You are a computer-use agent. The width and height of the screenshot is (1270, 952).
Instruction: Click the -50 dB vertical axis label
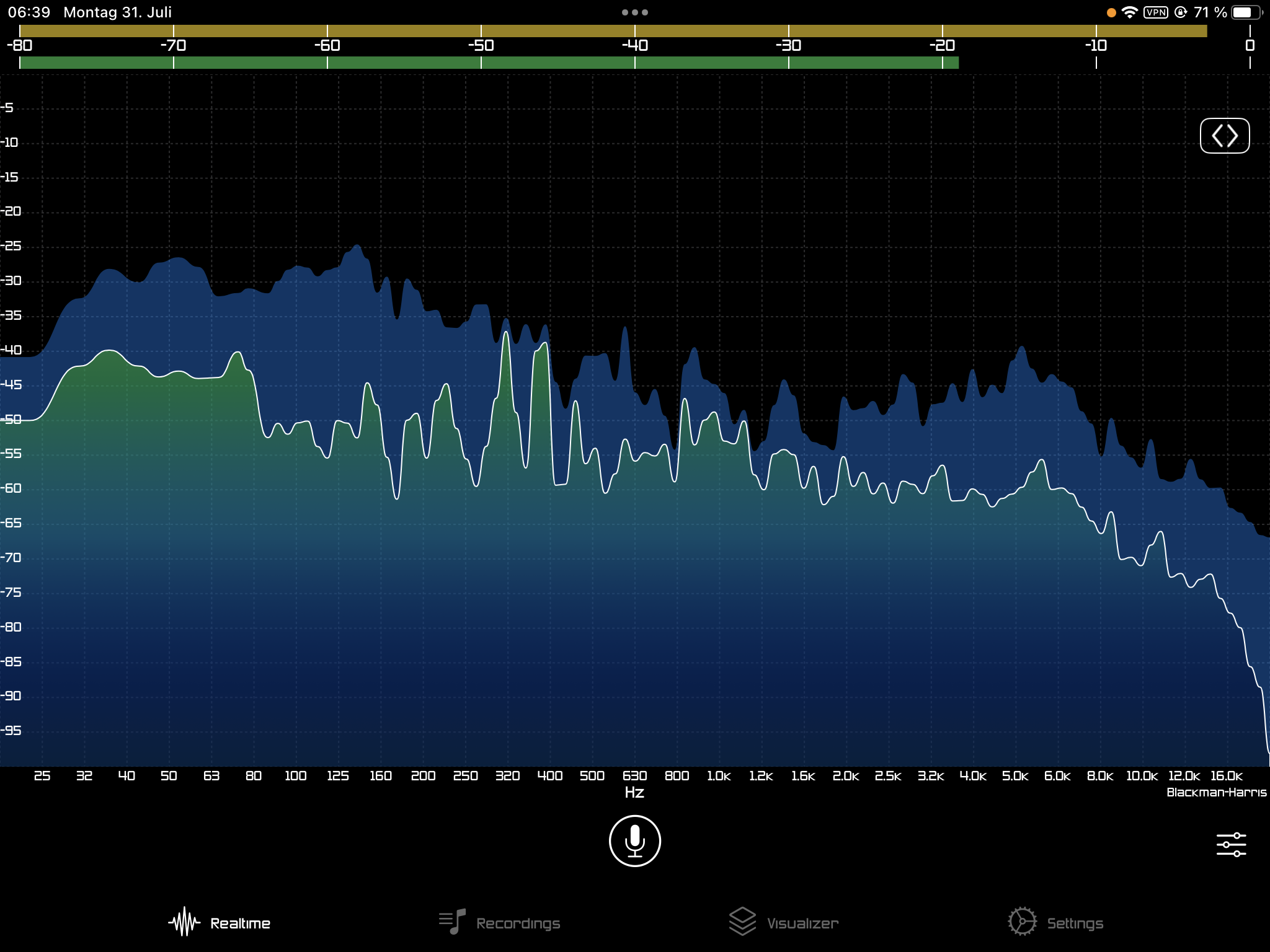click(11, 419)
